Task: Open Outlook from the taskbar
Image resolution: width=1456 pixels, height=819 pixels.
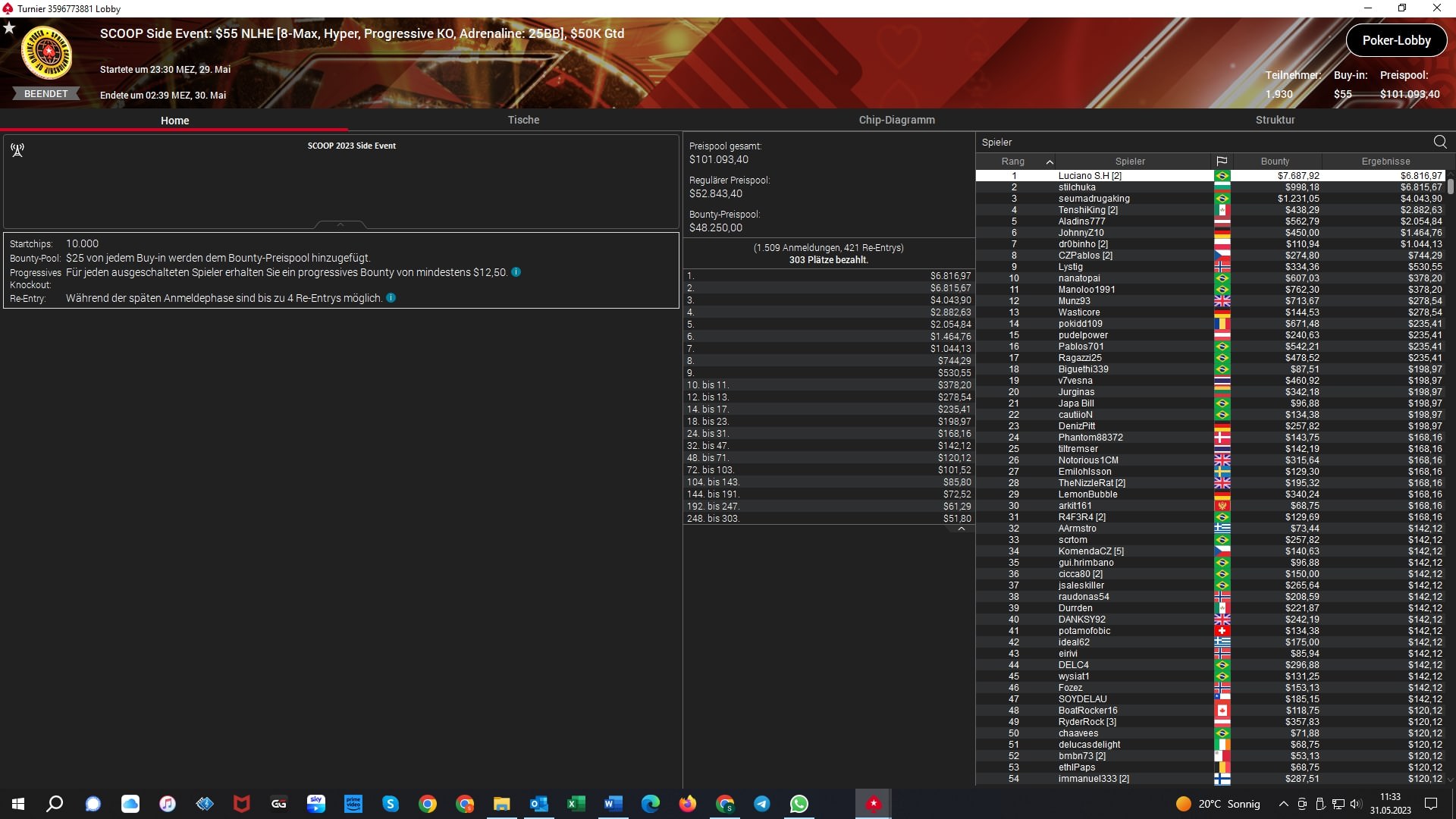Action: 538,804
